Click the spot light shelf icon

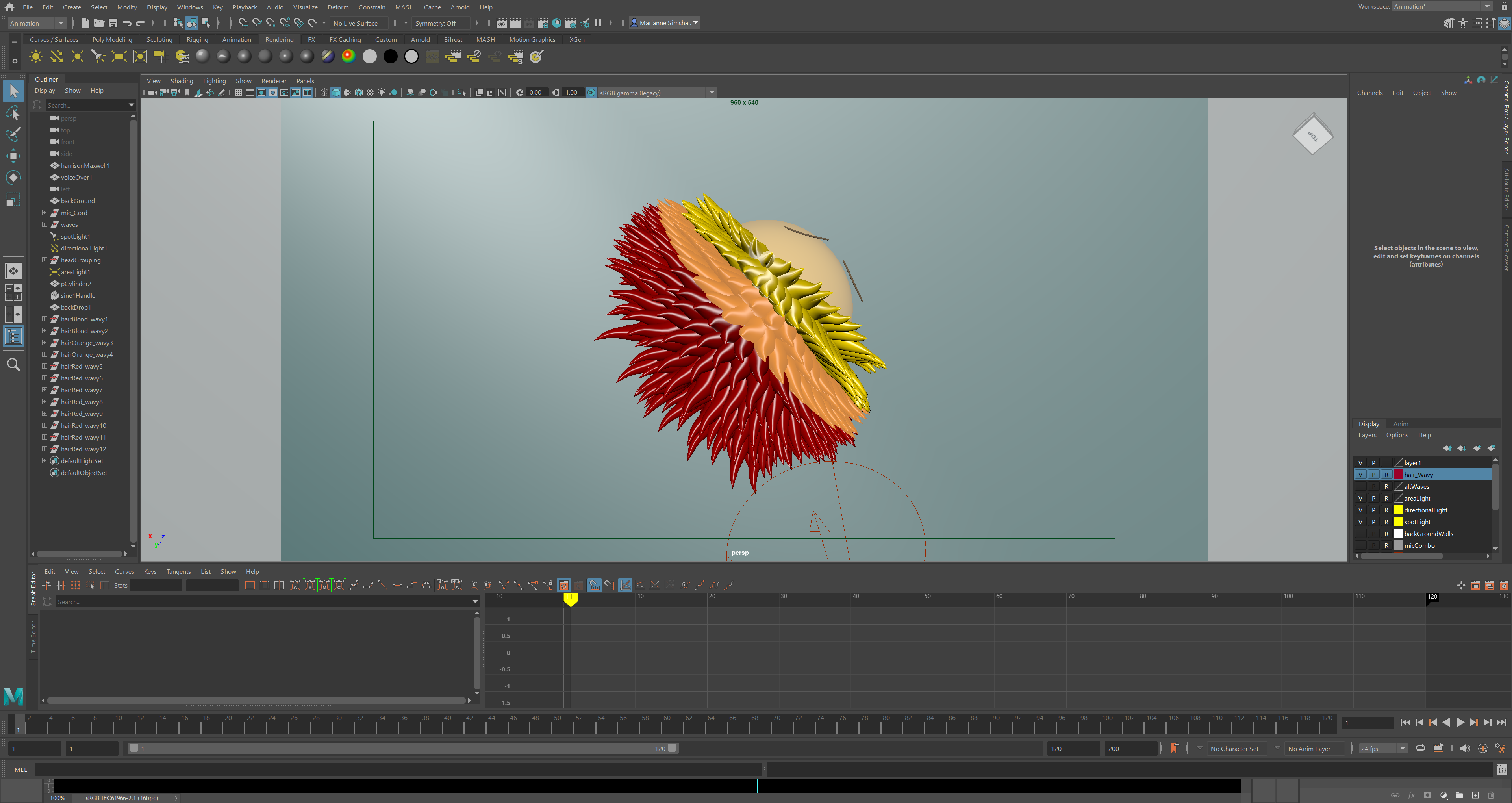[98, 57]
